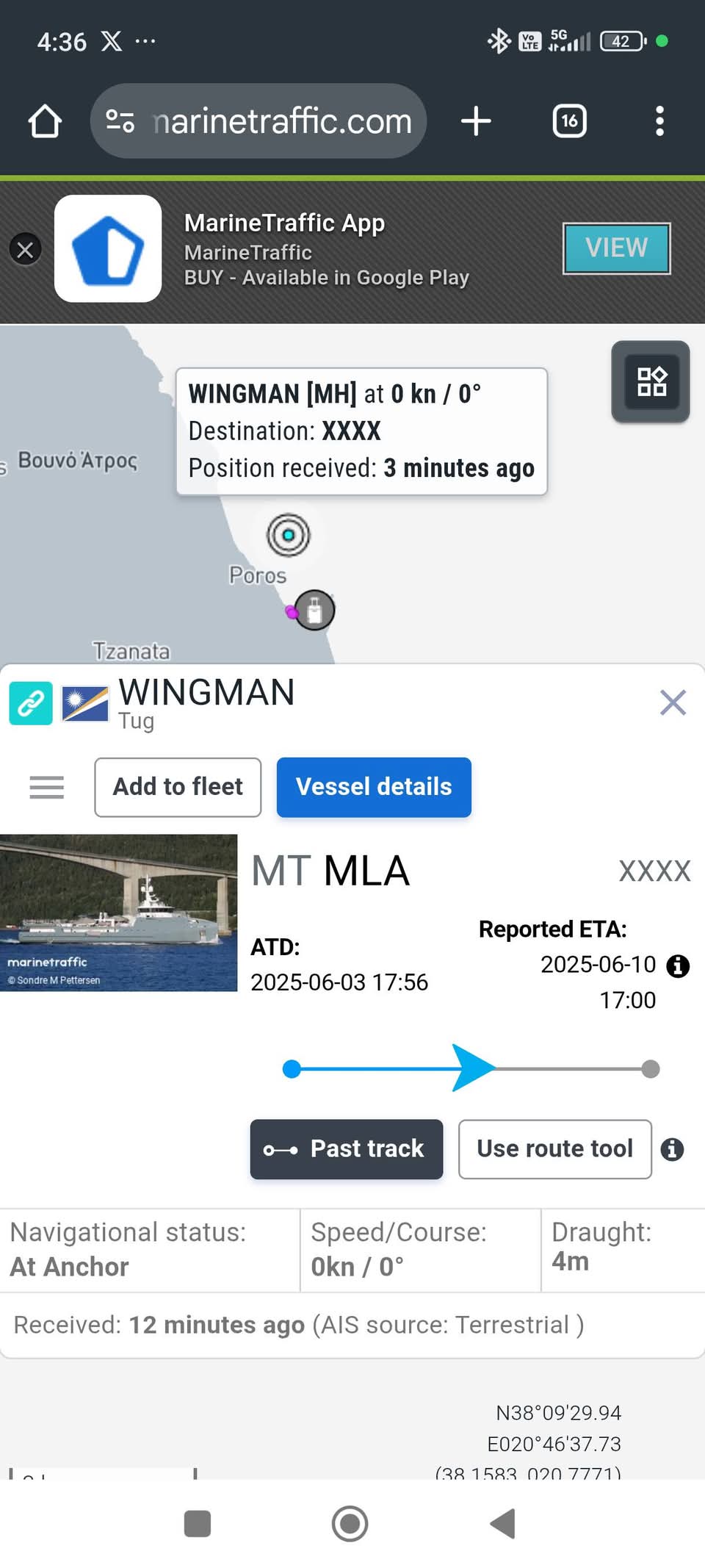Viewport: 705px width, 1568px height.
Task: Click Use route tool button
Action: coord(554,1149)
